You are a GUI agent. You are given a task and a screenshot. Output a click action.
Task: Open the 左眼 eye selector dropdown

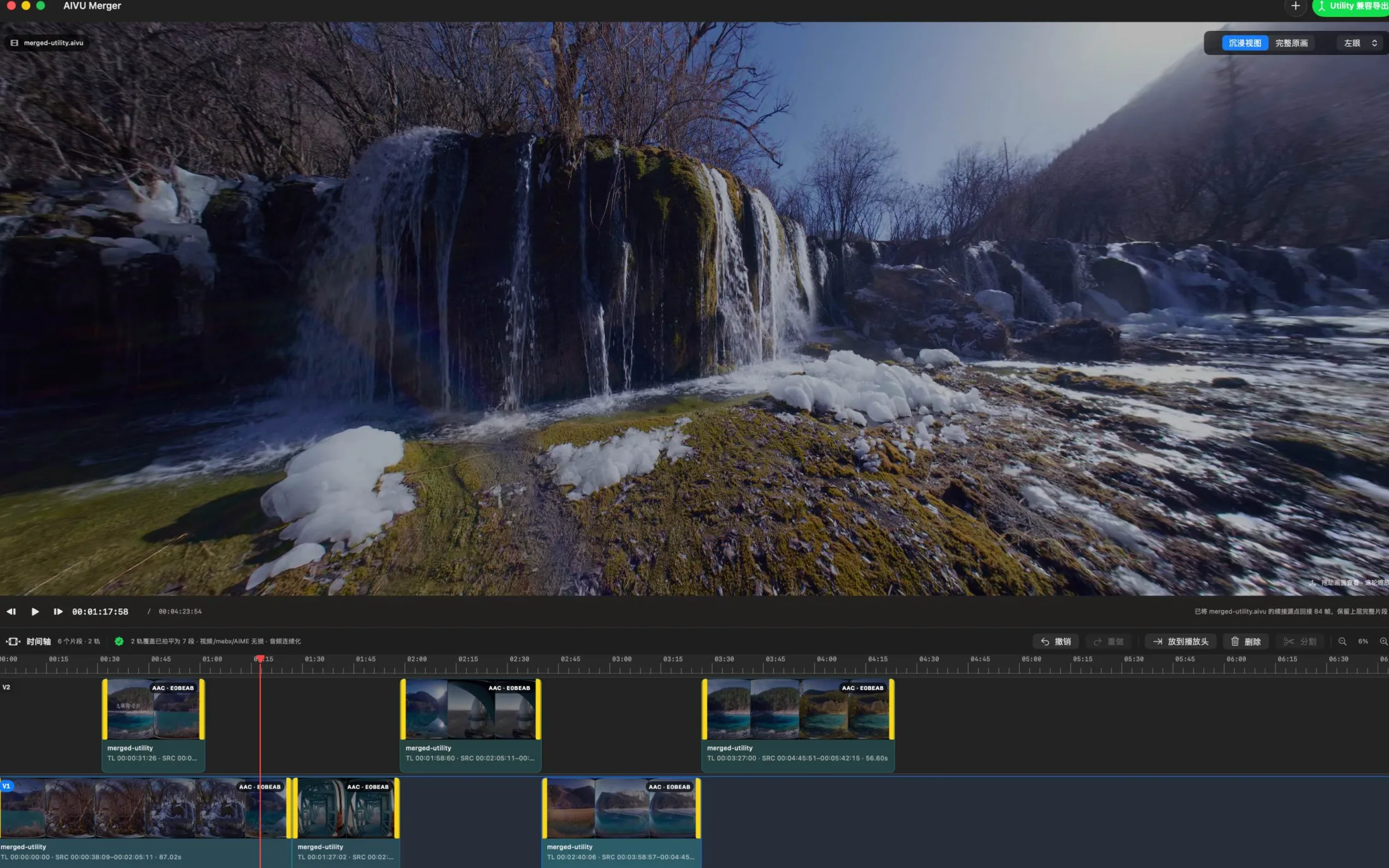click(1360, 43)
